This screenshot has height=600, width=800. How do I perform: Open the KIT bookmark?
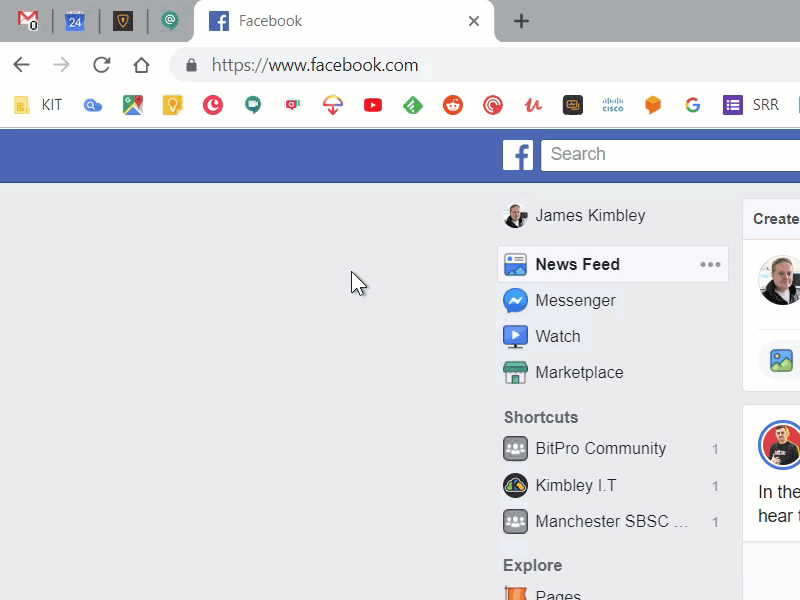tap(38, 105)
